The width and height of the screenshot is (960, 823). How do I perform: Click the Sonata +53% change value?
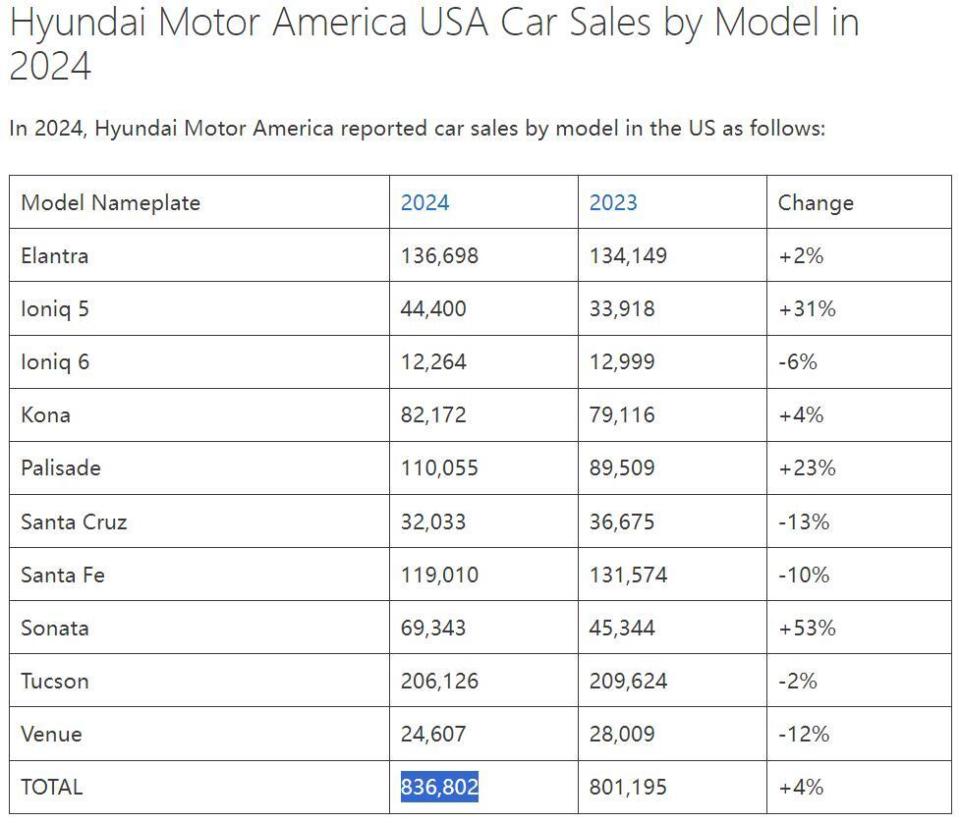pos(807,628)
